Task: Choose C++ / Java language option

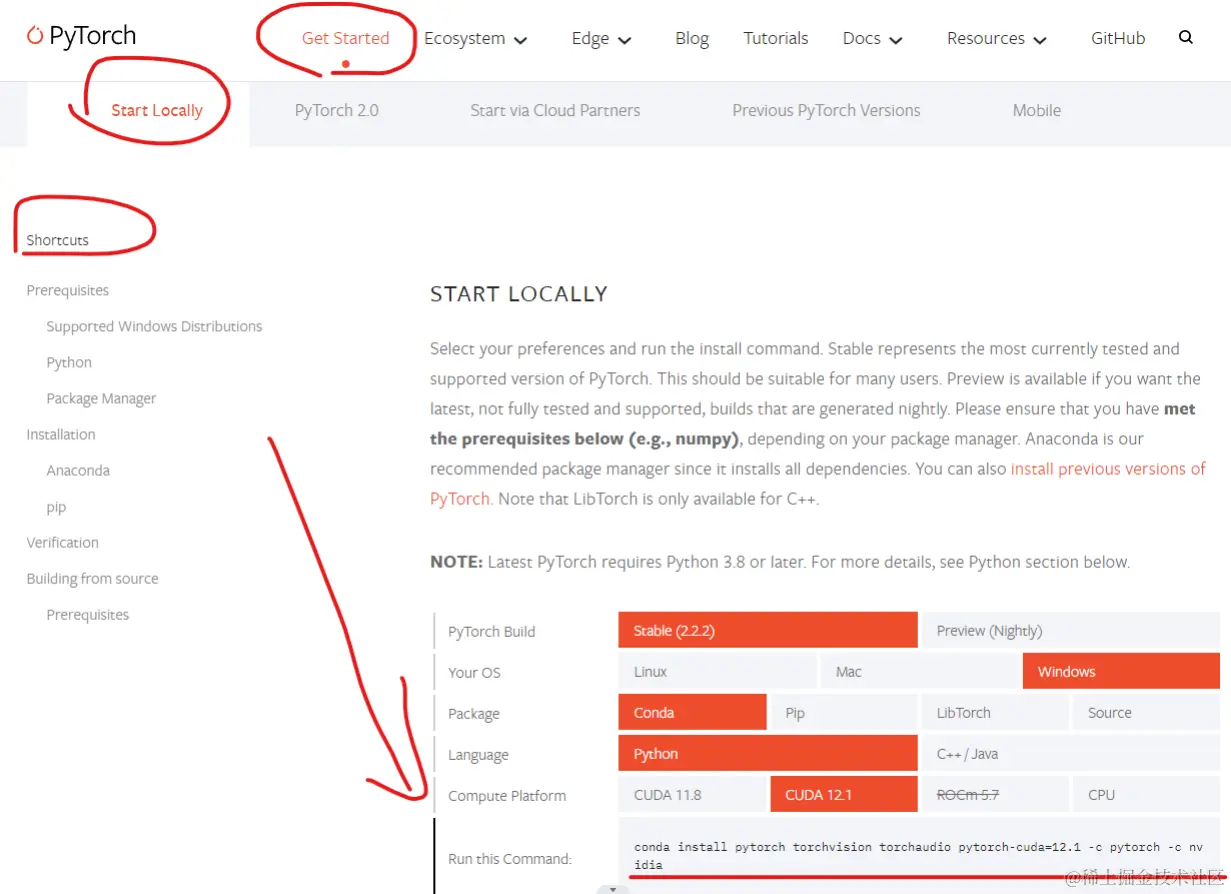Action: coord(1071,753)
